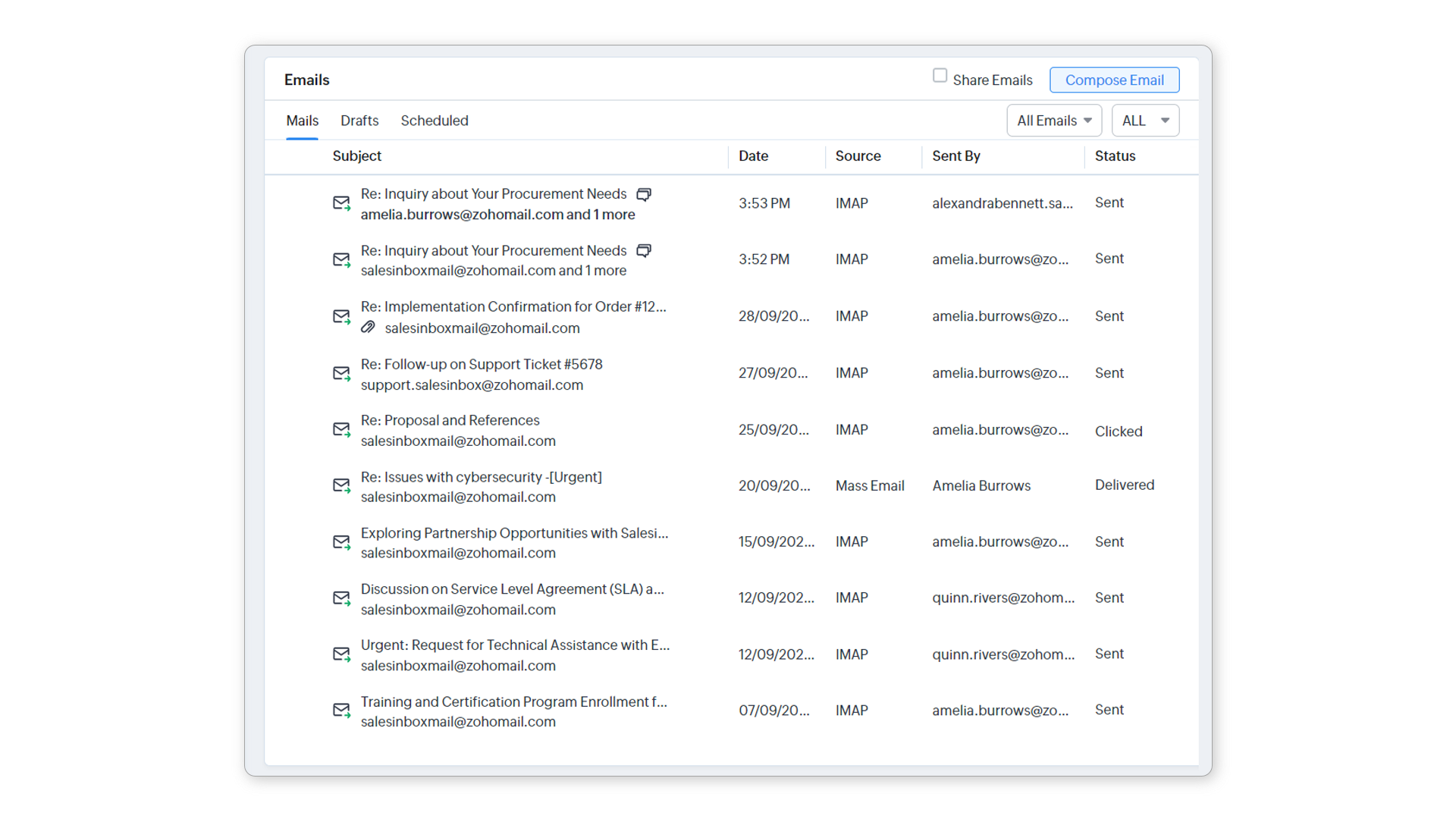Select the Mails tab
Image resolution: width=1456 pixels, height=819 pixels.
point(302,121)
